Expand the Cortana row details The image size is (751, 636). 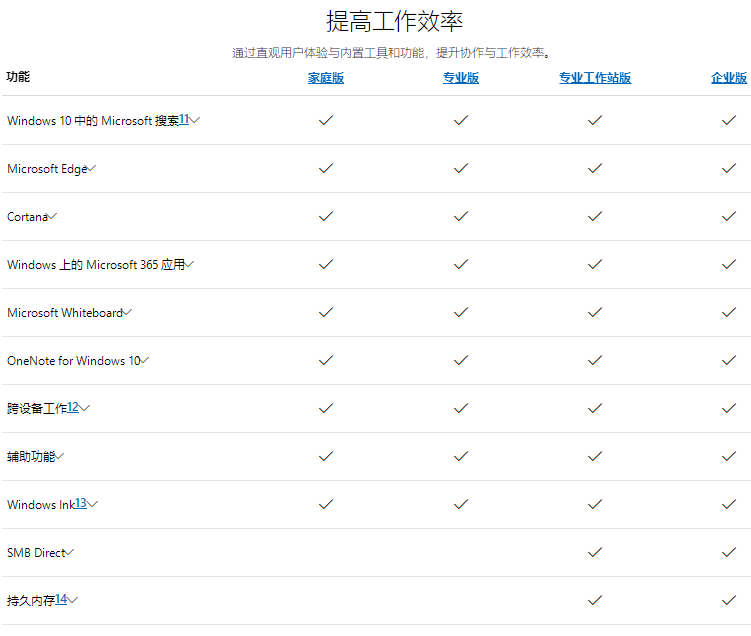pos(52,216)
